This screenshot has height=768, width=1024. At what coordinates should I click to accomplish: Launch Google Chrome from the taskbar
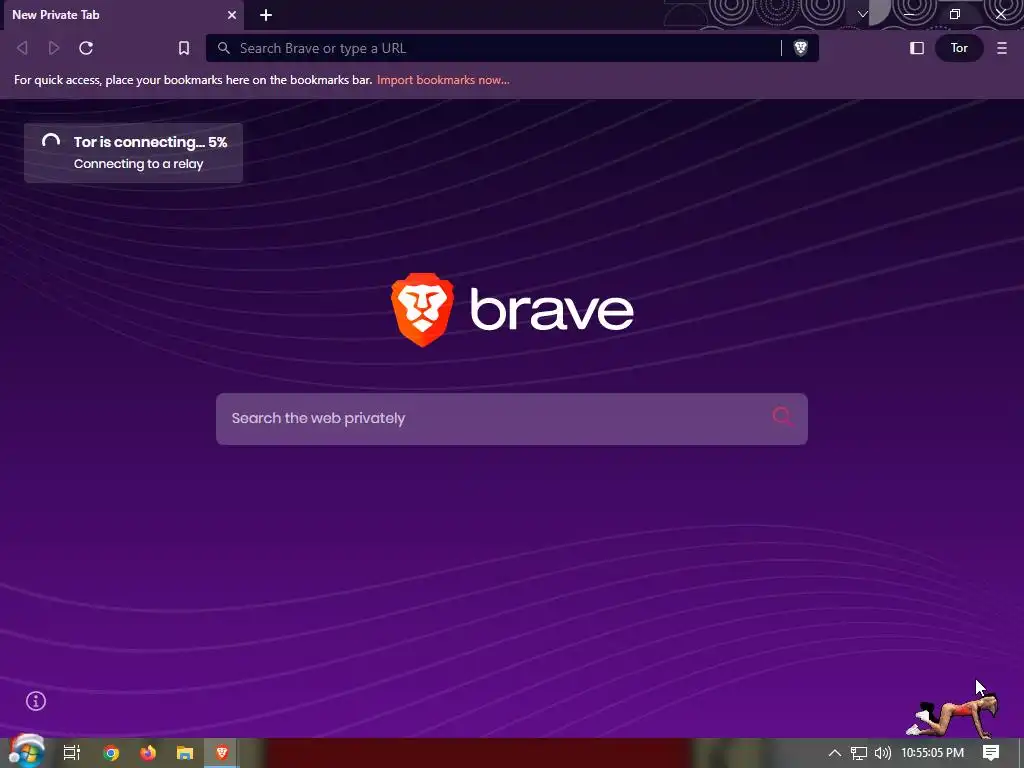(x=111, y=753)
